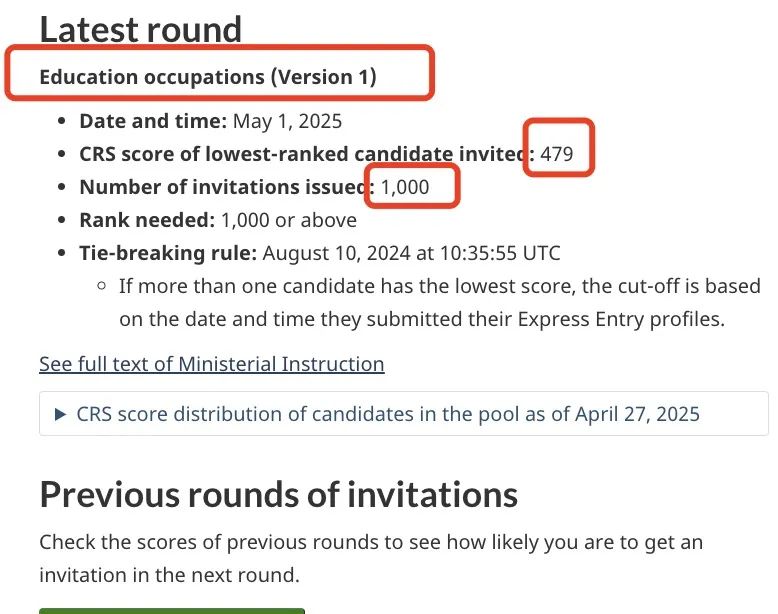This screenshot has width=778, height=614.
Task: Click the '1,000 or above' rank value
Action: 289,220
